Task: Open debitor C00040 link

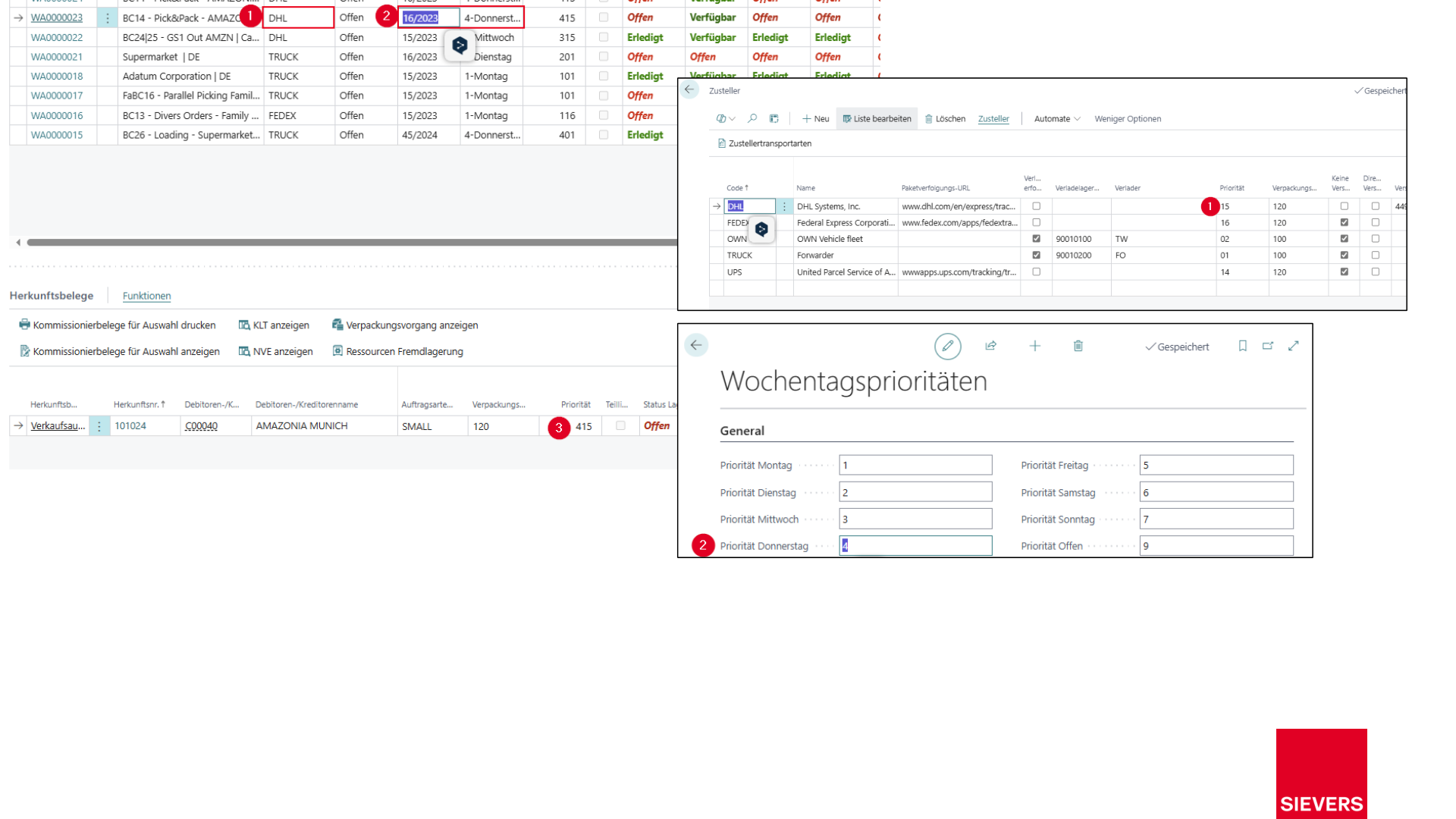Action: tap(201, 426)
